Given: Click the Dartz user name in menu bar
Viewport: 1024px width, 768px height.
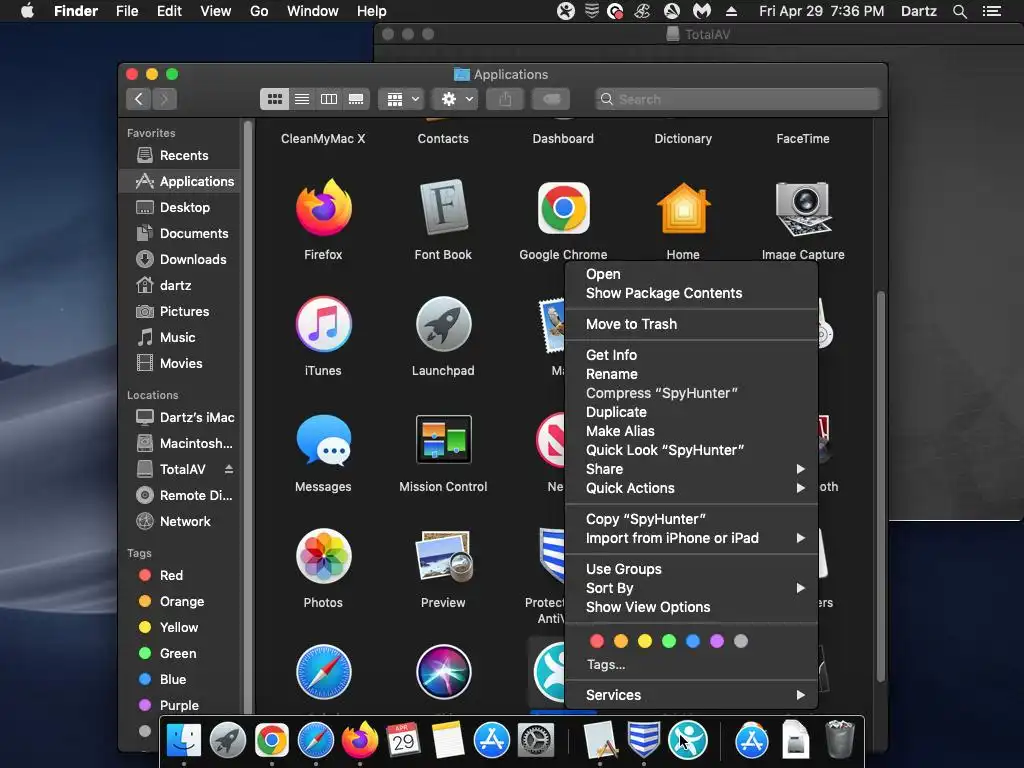Looking at the screenshot, I should point(919,11).
